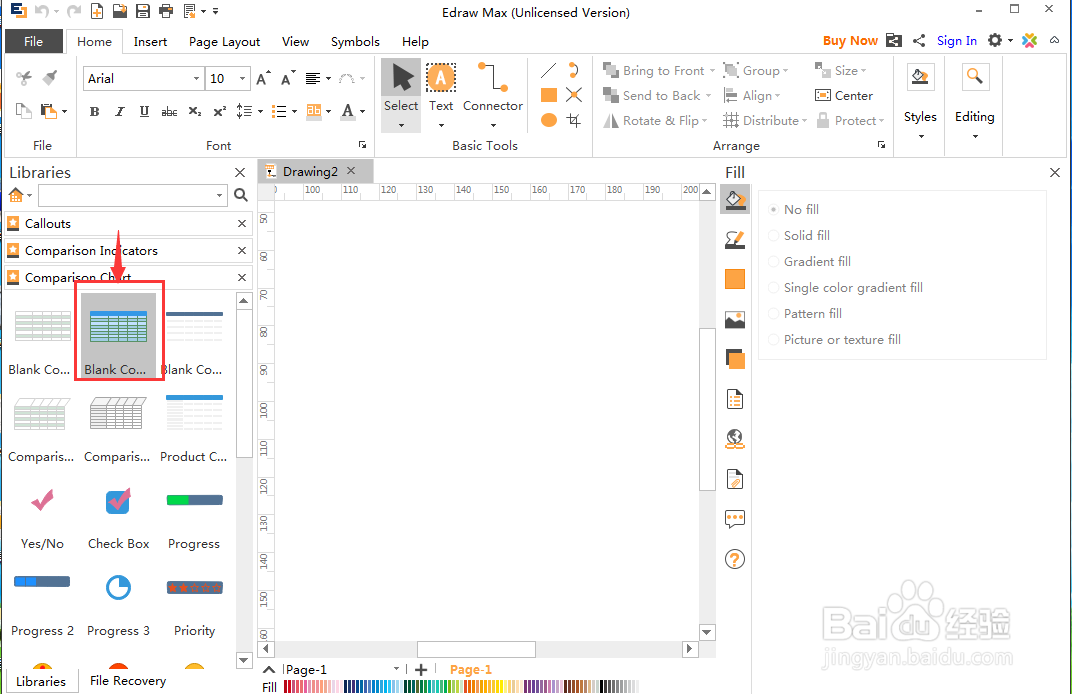The height and width of the screenshot is (694, 1072).
Task: Click the Save icon in title bar
Action: coord(142,11)
